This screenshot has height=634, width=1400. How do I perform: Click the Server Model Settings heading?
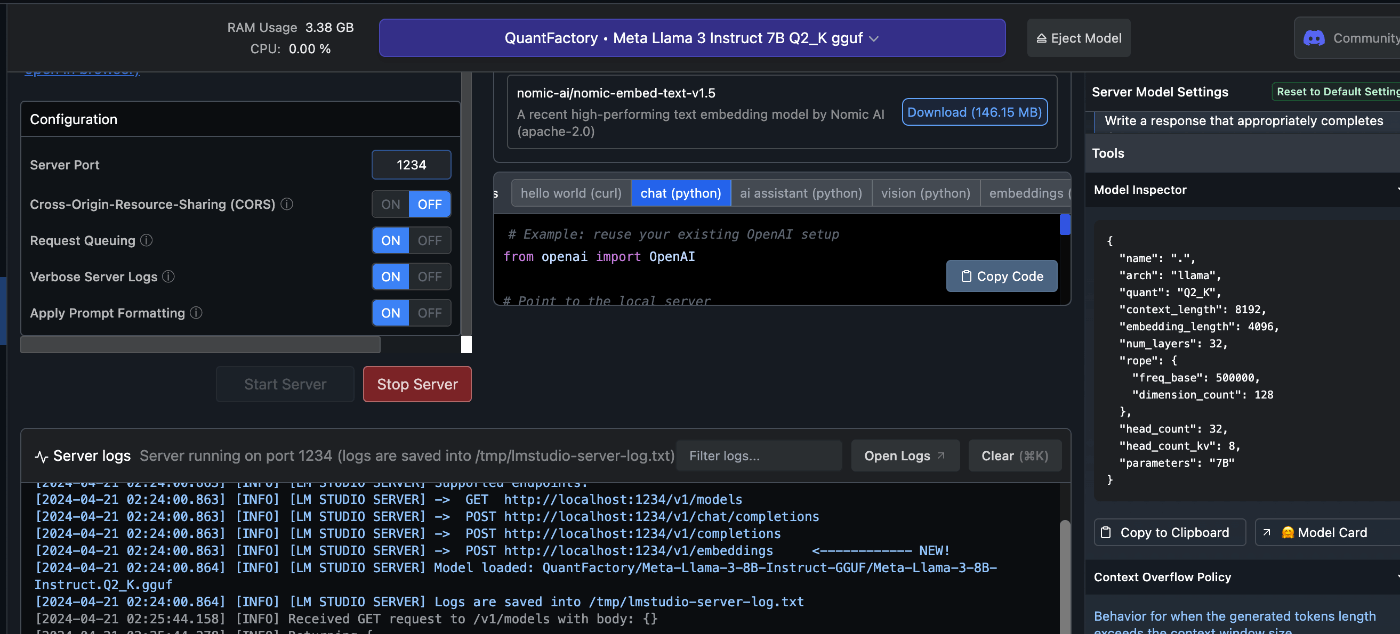click(x=1160, y=91)
